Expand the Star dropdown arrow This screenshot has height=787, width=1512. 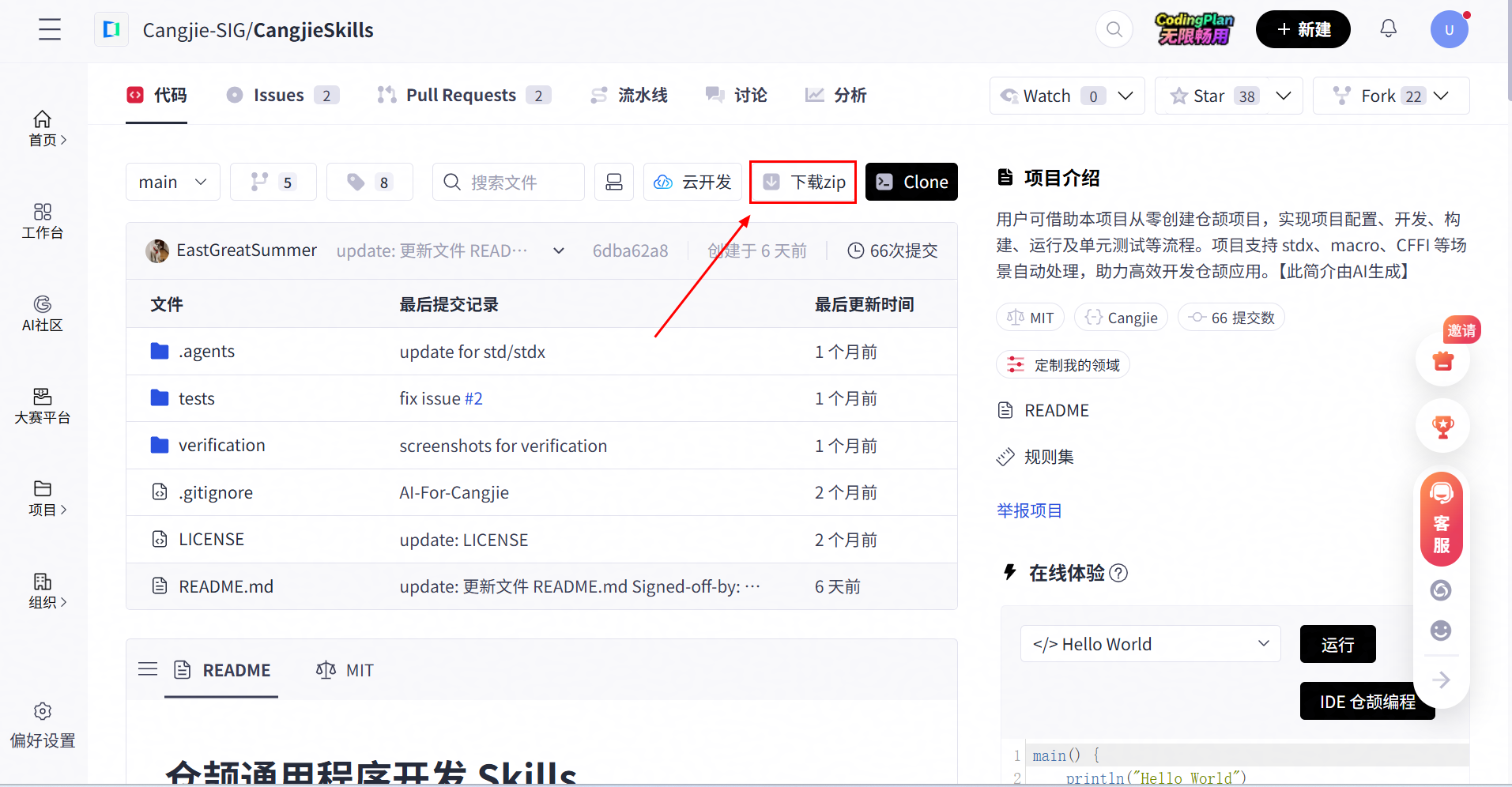(1284, 96)
